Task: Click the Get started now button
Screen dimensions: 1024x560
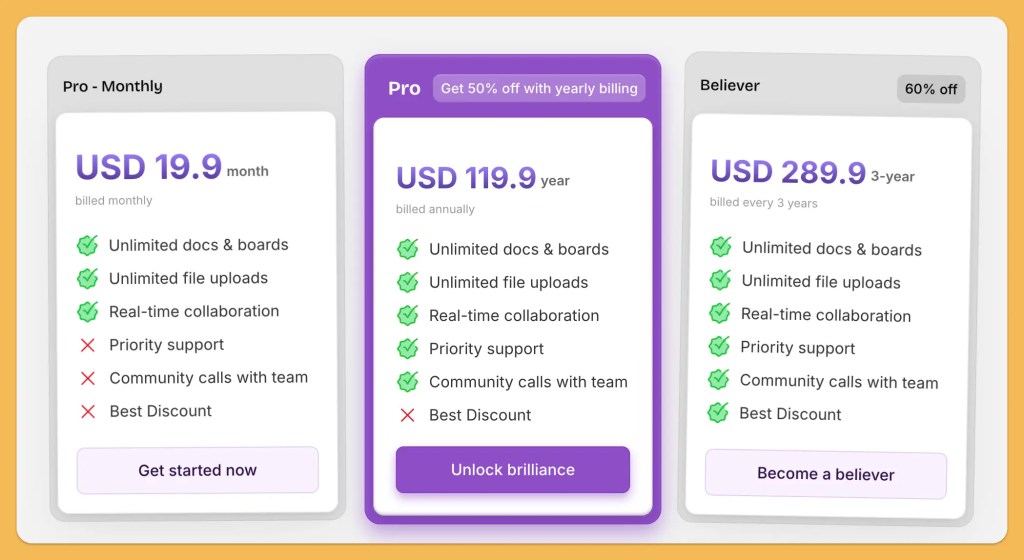Action: pyautogui.click(x=197, y=470)
